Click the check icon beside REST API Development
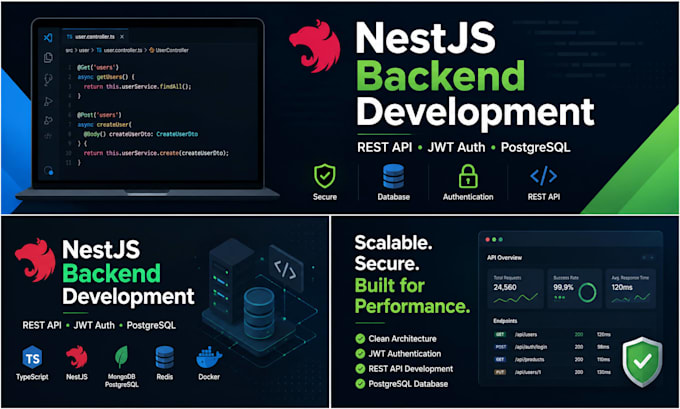Image resolution: width=680 pixels, height=409 pixels. point(360,369)
